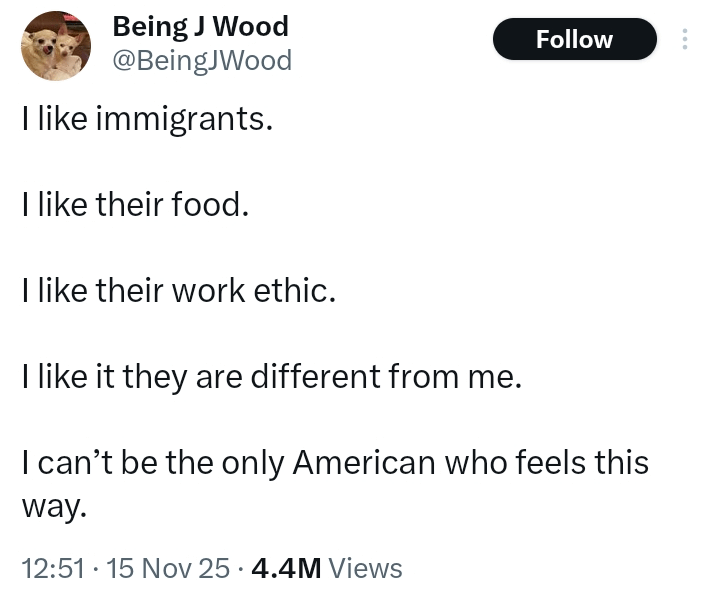
Task: Click the line about being different from me
Action: (271, 376)
